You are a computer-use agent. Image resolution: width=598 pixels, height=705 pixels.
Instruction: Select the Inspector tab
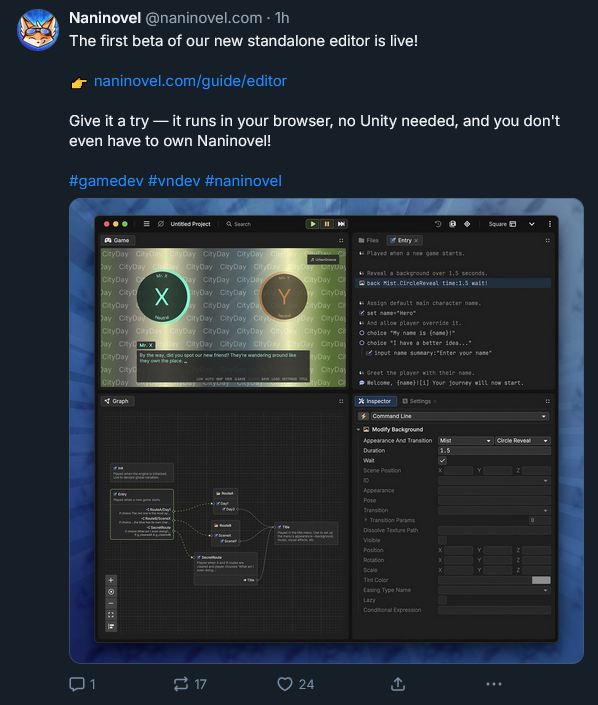point(375,401)
